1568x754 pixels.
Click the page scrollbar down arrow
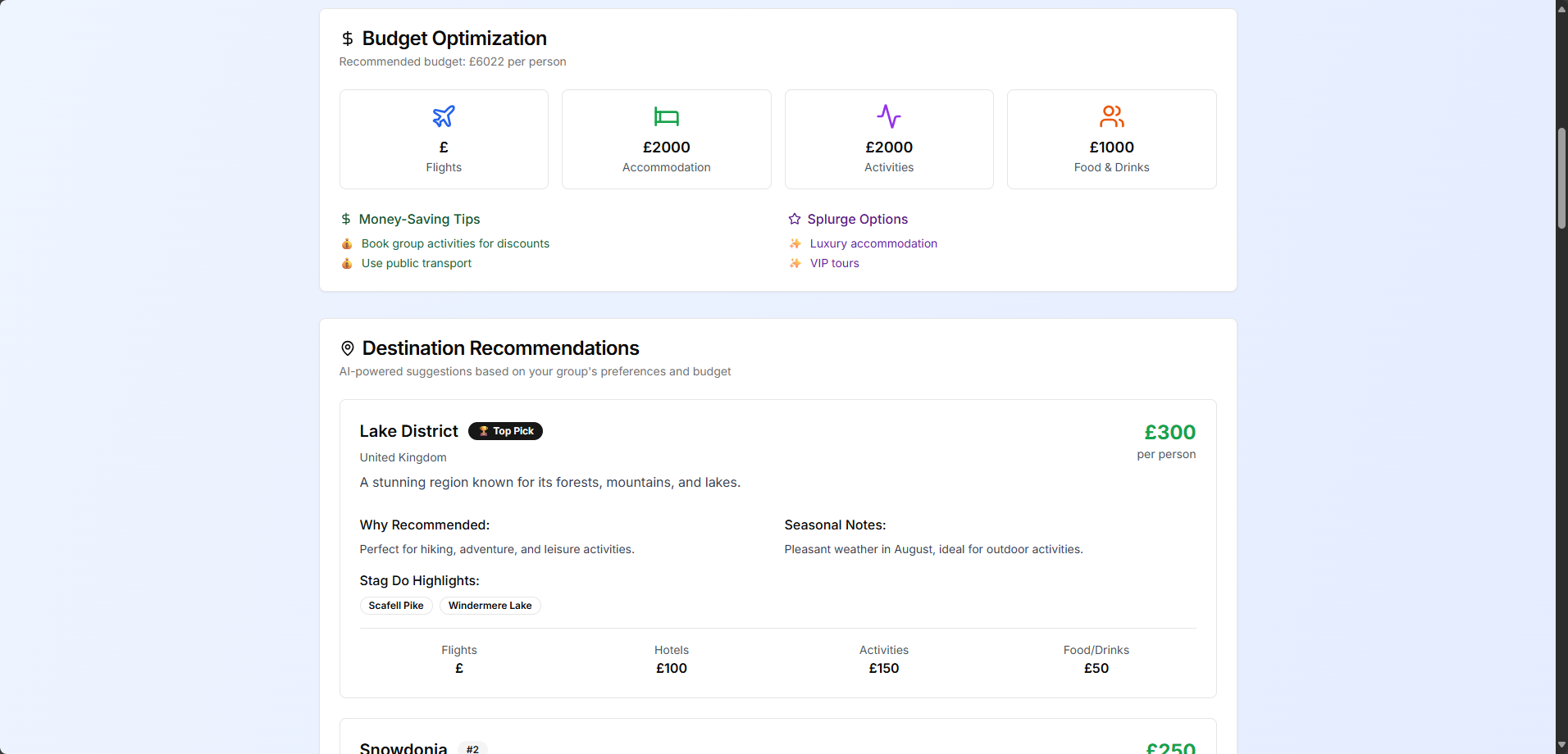[x=1561, y=745]
